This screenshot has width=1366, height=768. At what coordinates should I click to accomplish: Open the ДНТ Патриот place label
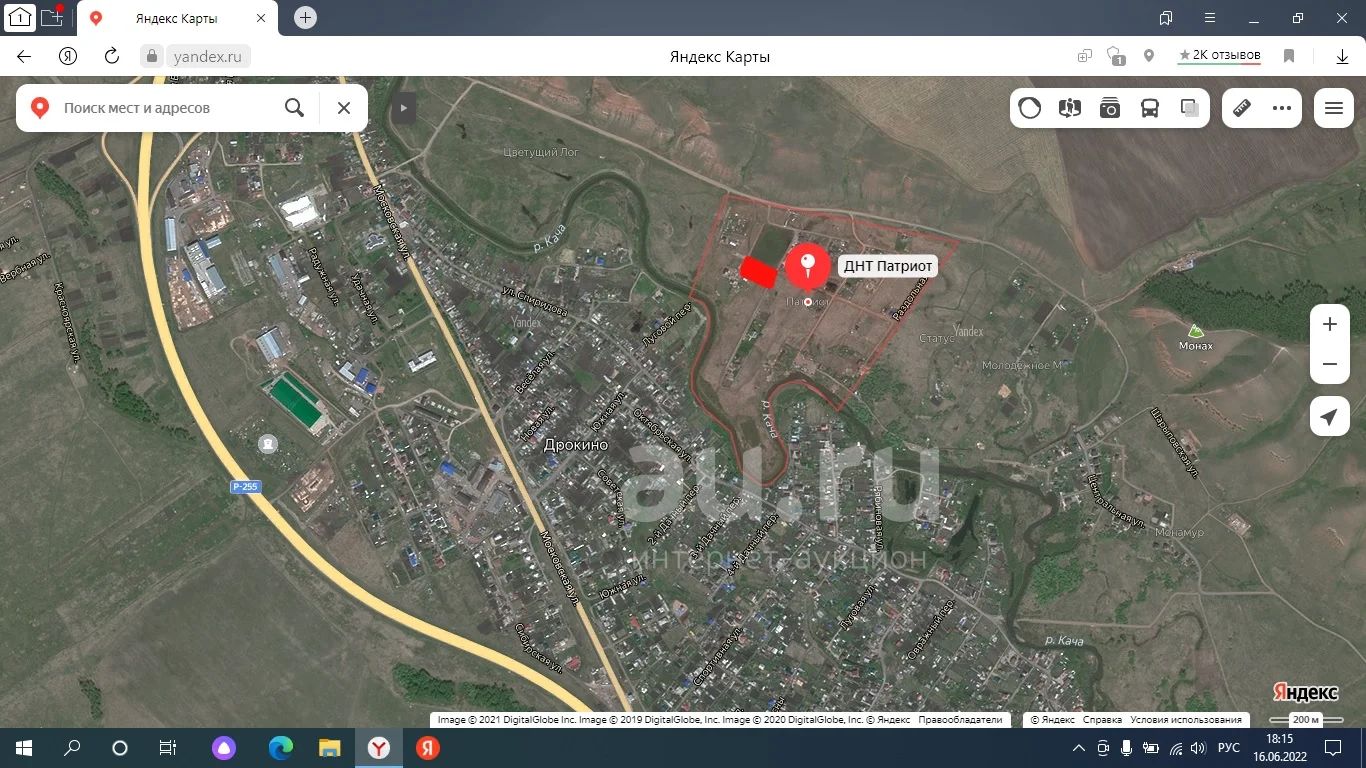coord(888,265)
